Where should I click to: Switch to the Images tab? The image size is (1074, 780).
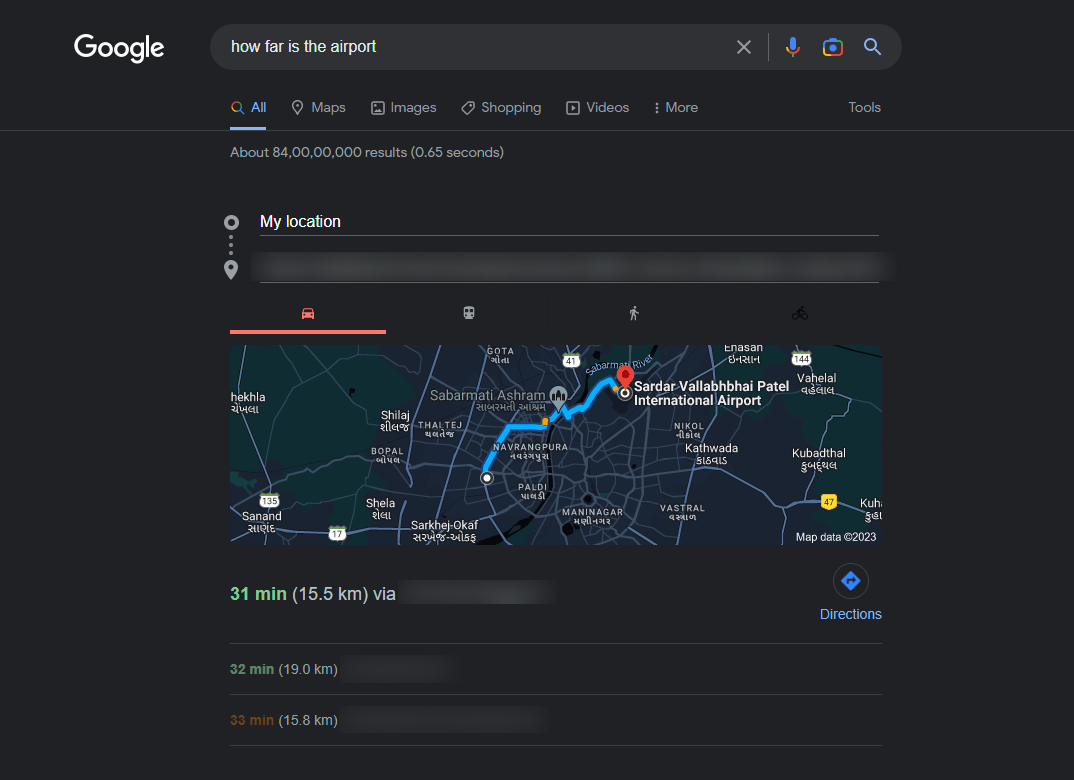click(x=403, y=108)
